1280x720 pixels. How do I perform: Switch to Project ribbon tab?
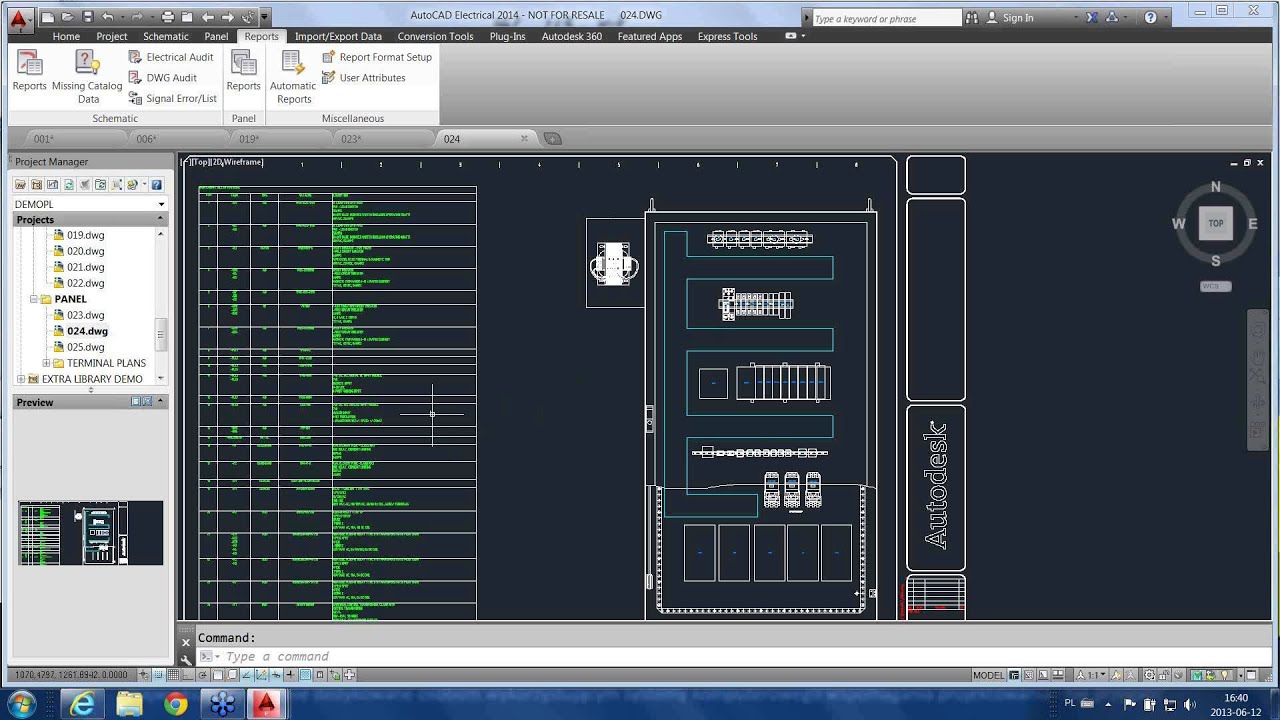[112, 36]
